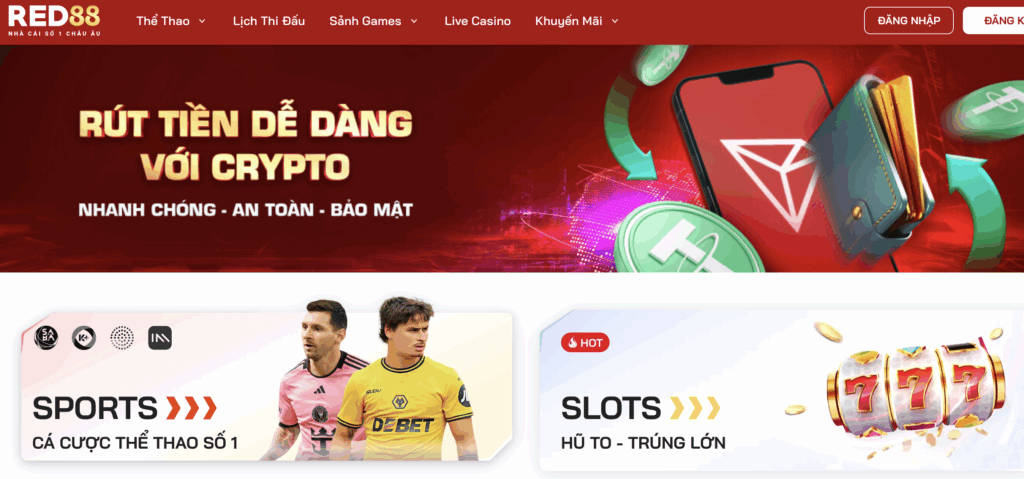Click the Đăng Nhập button

tap(908, 20)
